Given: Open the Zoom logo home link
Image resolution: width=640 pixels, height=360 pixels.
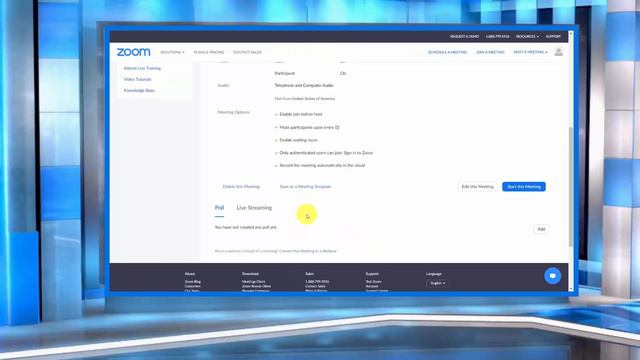Looking at the screenshot, I should click(133, 52).
